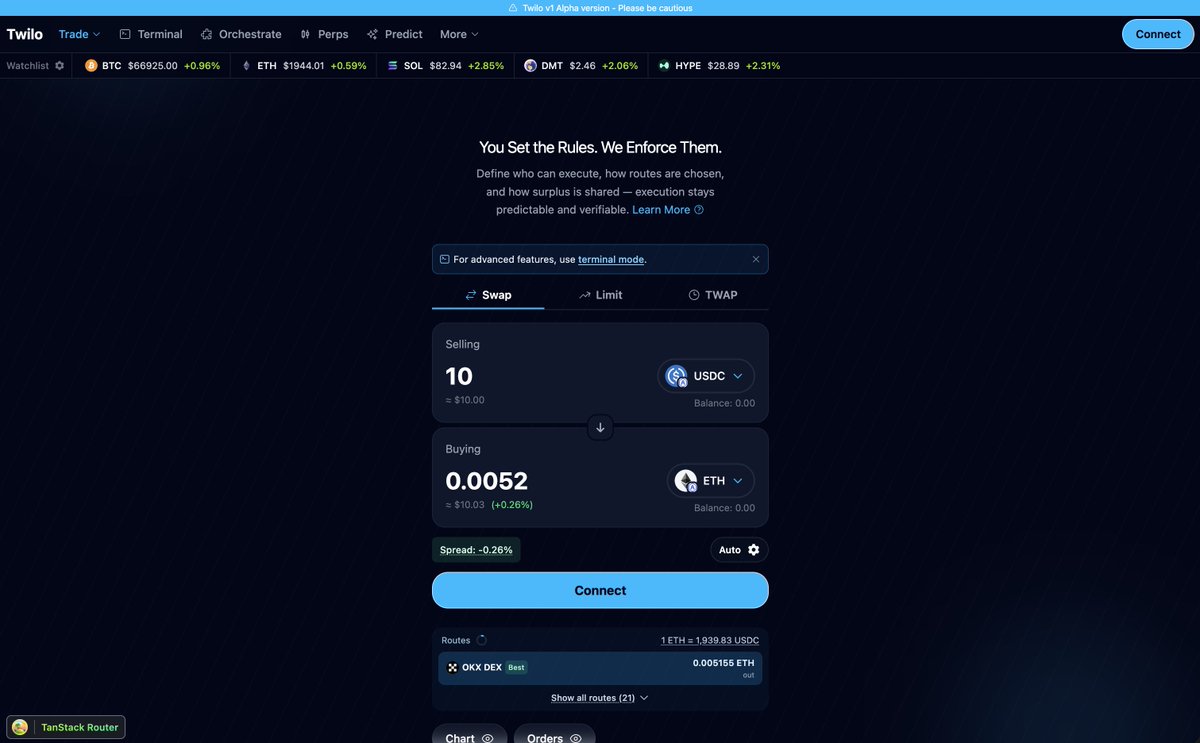Click the ETH price $1944.01
The height and width of the screenshot is (743, 1200).
coord(303,65)
